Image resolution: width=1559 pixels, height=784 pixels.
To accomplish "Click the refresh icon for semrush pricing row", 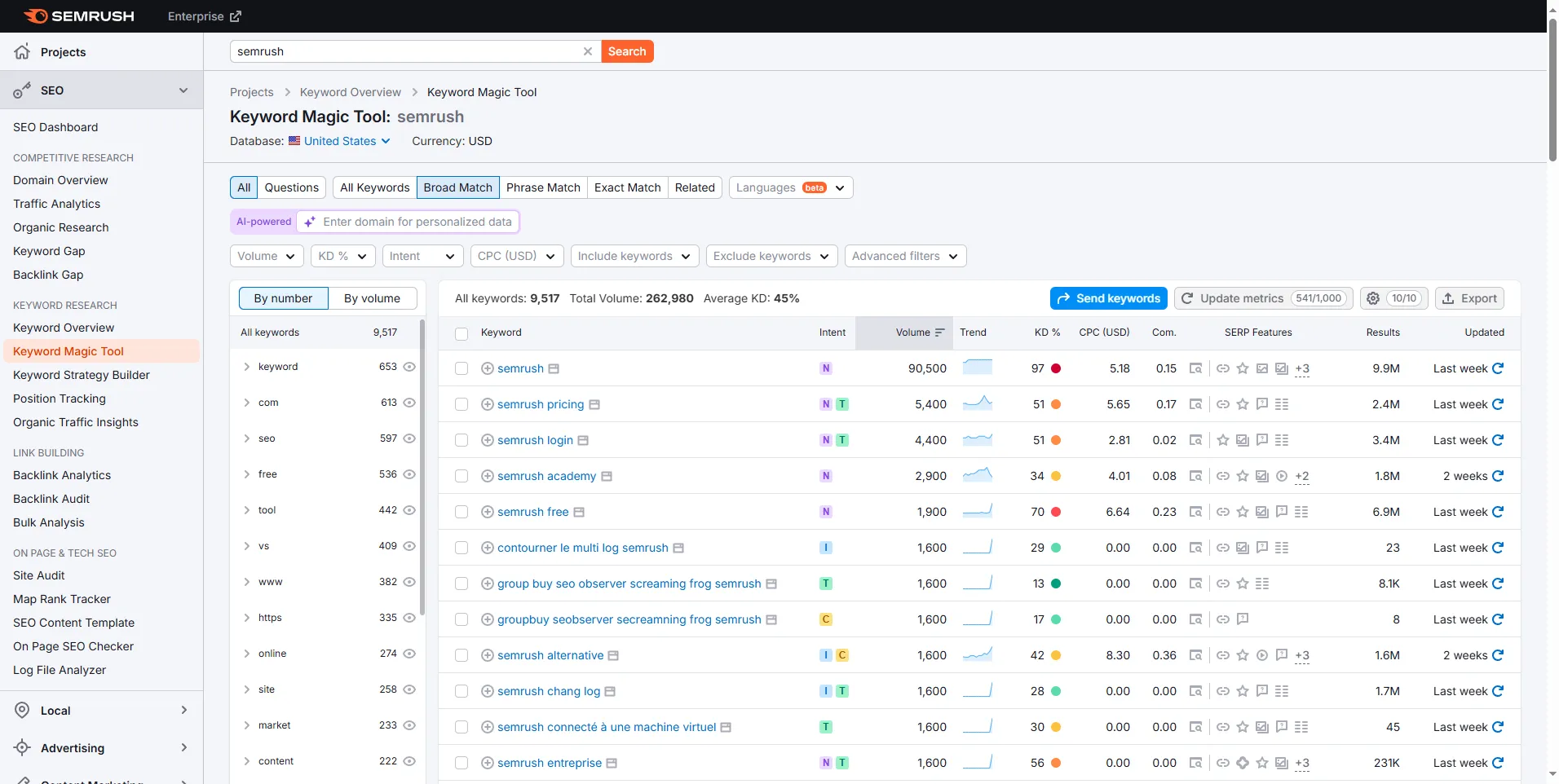I will (x=1498, y=404).
